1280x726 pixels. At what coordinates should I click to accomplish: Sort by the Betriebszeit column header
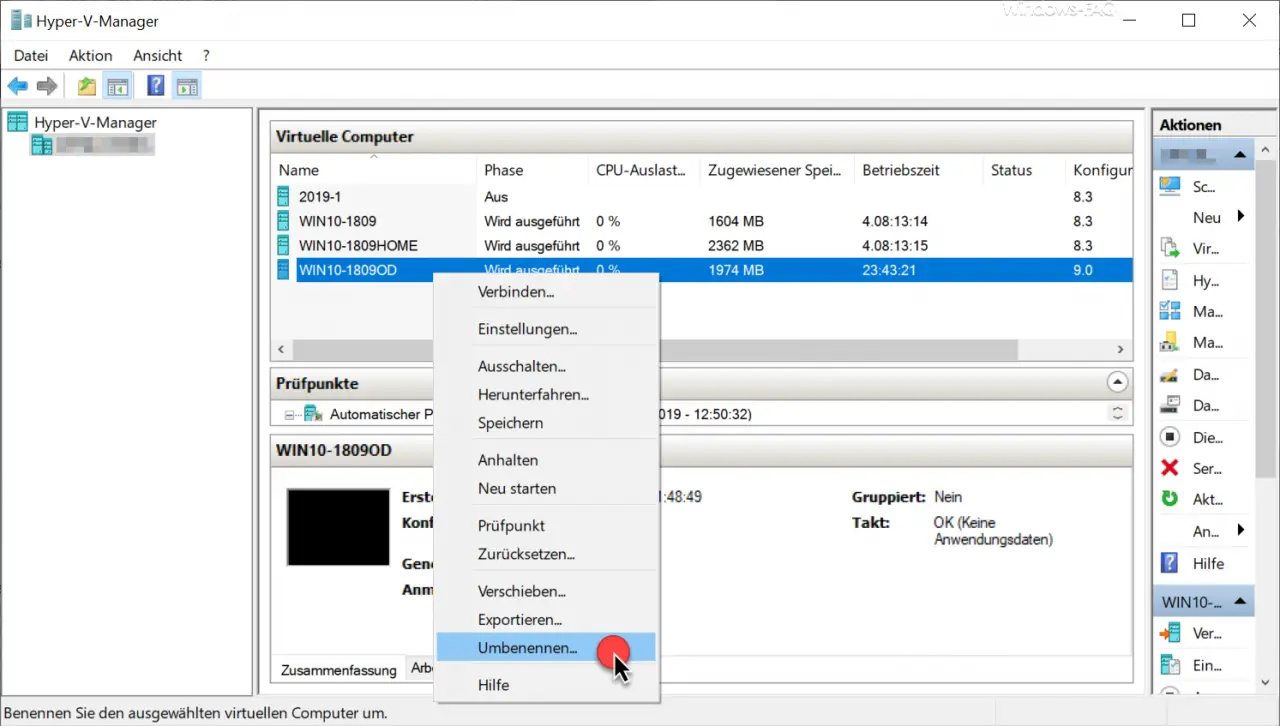click(x=918, y=170)
